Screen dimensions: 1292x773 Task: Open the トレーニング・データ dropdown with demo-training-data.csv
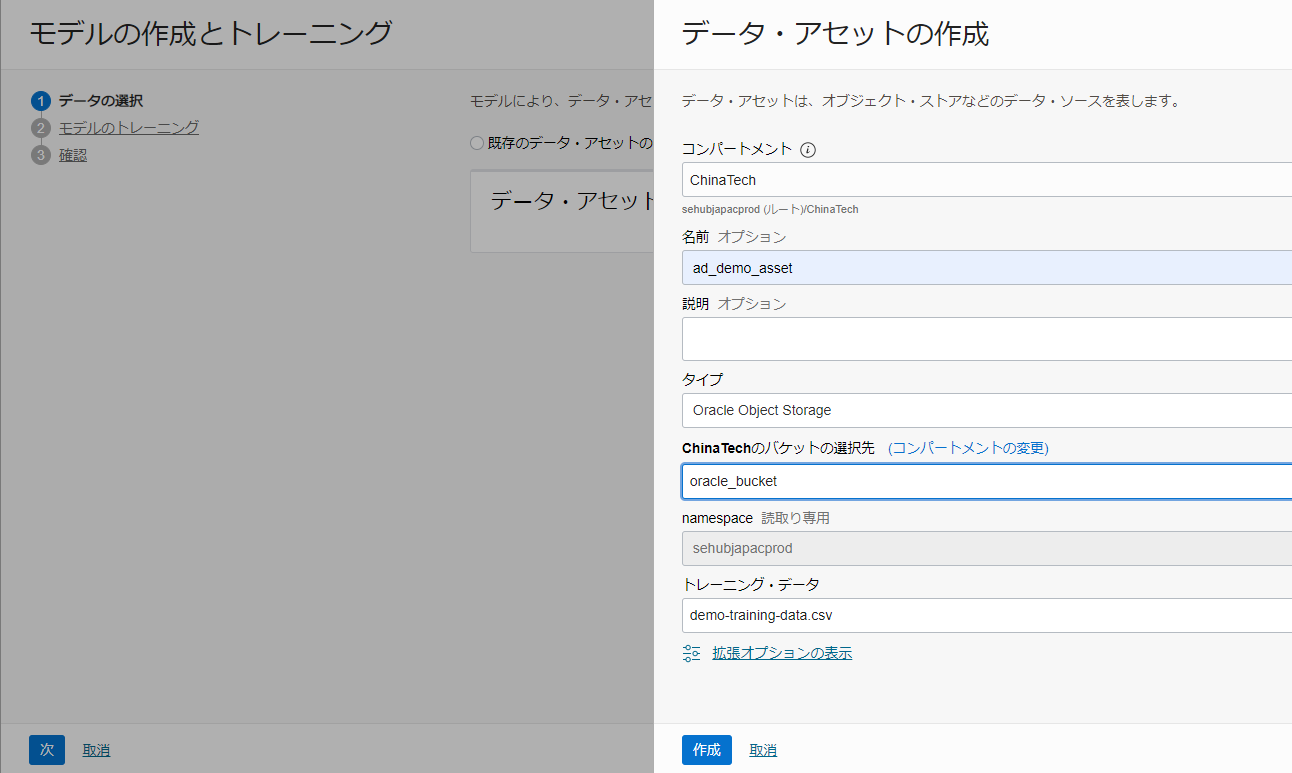[x=986, y=615]
